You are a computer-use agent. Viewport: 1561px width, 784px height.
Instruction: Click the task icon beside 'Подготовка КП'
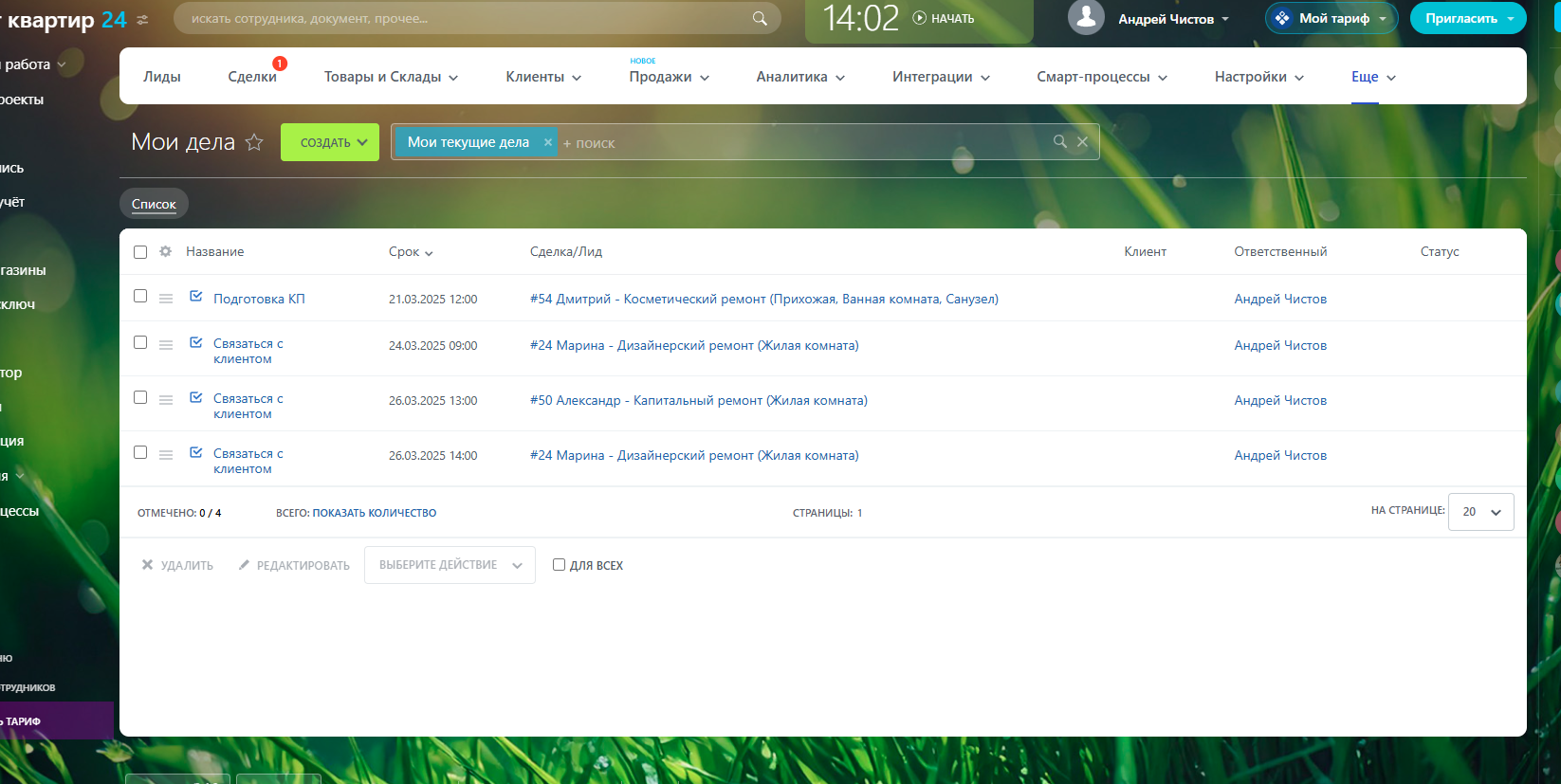point(196,296)
